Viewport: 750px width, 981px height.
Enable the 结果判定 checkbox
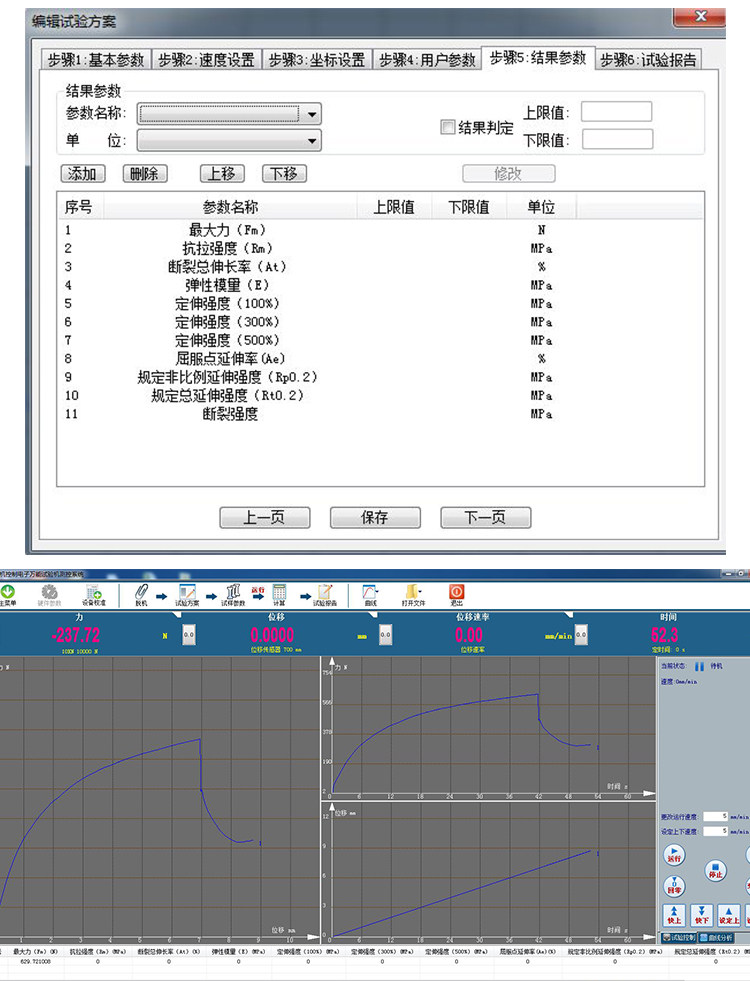click(447, 127)
